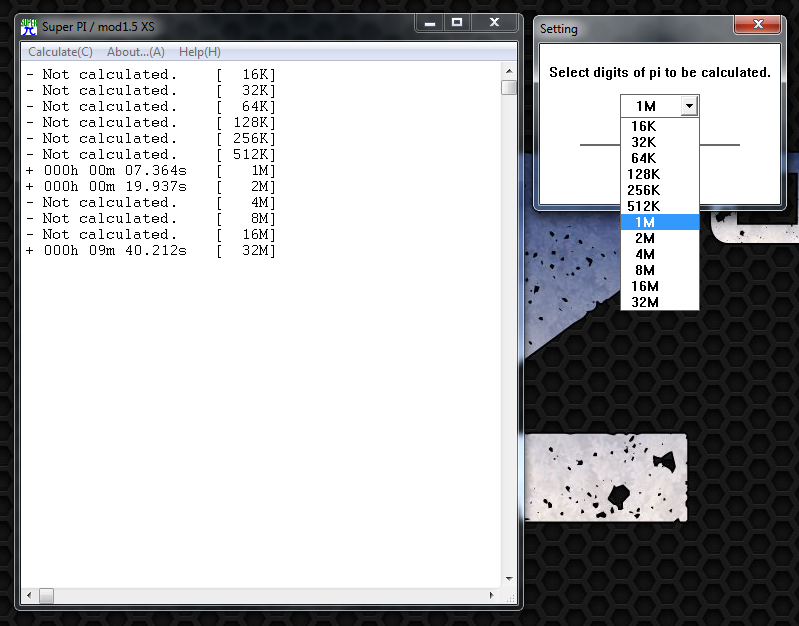799x626 pixels.
Task: Open the About...(A) menu
Action: 136,52
